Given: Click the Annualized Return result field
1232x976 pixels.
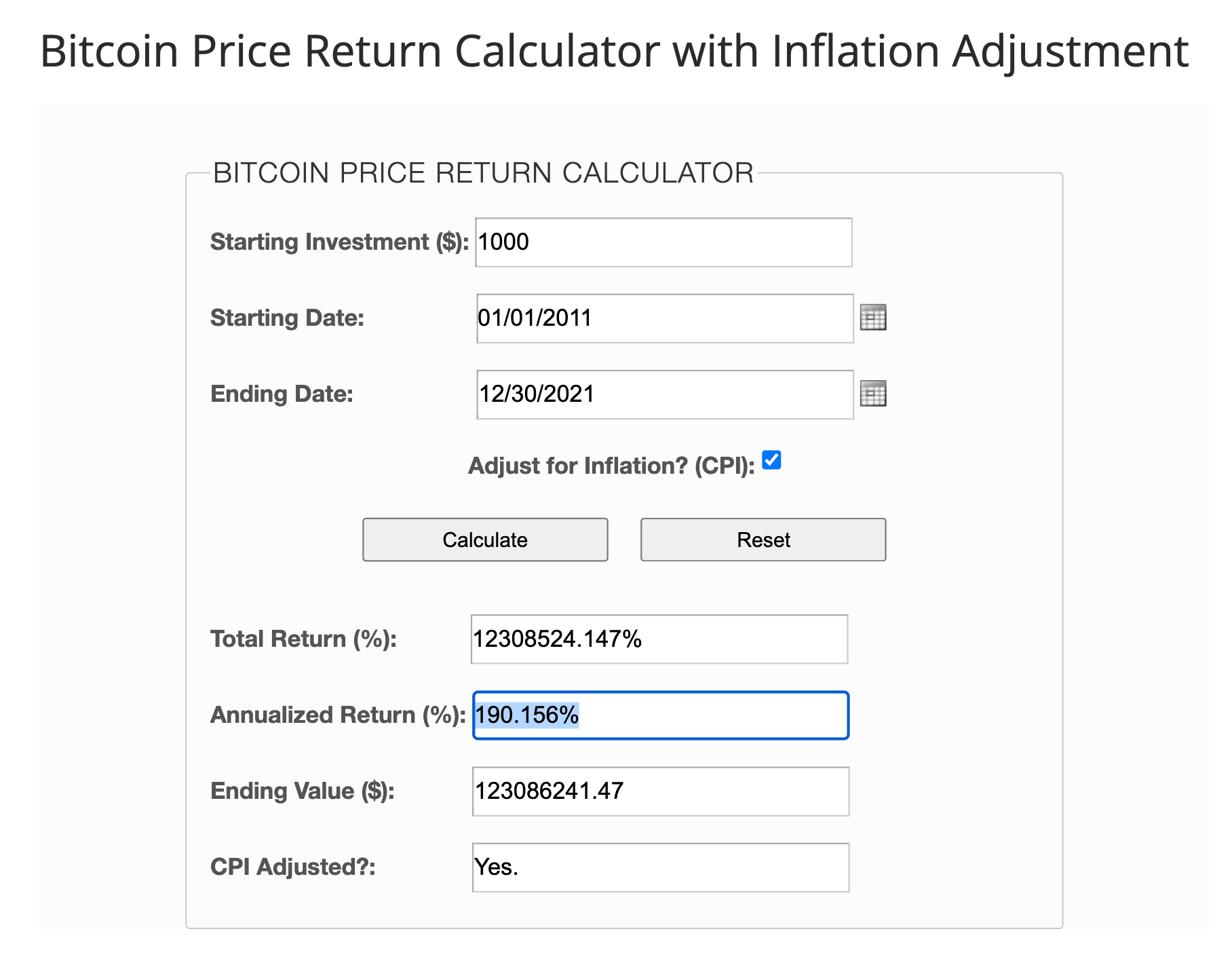Looking at the screenshot, I should tap(660, 715).
